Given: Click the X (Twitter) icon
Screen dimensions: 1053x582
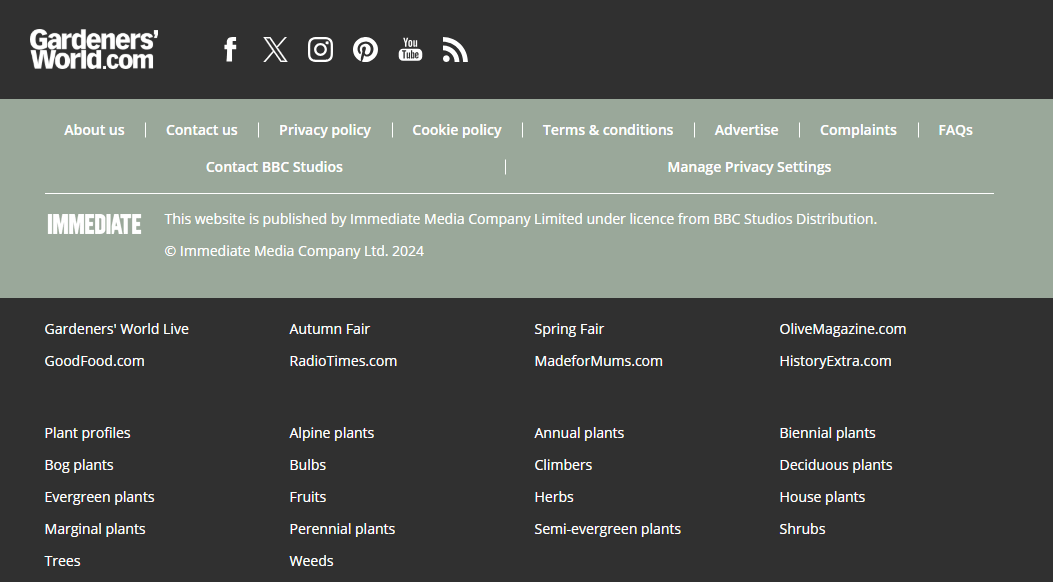Looking at the screenshot, I should point(274,48).
